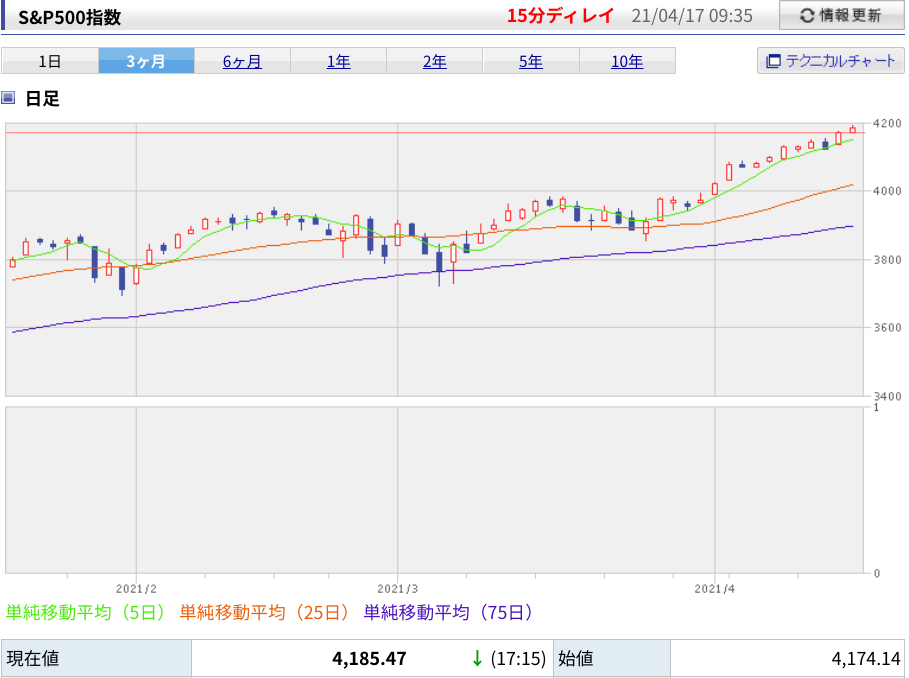Open the テクニカルチャート technical chart
Viewport: 909px width, 678px height.
pos(830,61)
